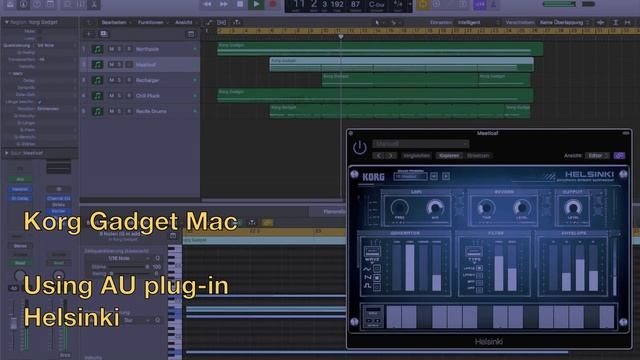Click the Helsinki Output LEVEL knob

click(573, 208)
